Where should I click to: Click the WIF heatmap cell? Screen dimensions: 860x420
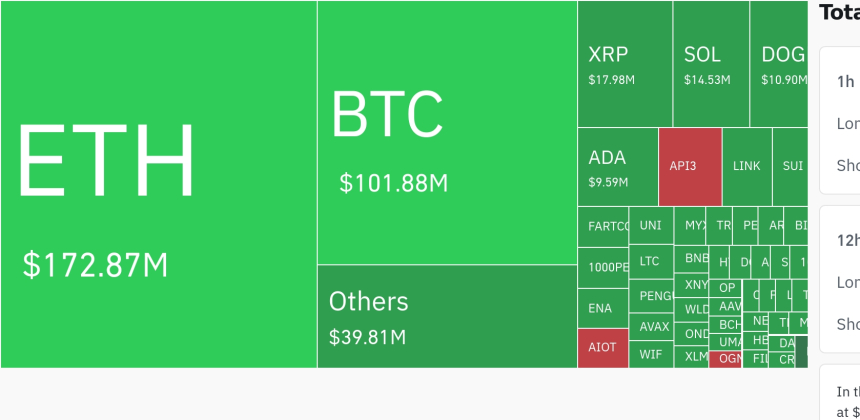pos(651,354)
